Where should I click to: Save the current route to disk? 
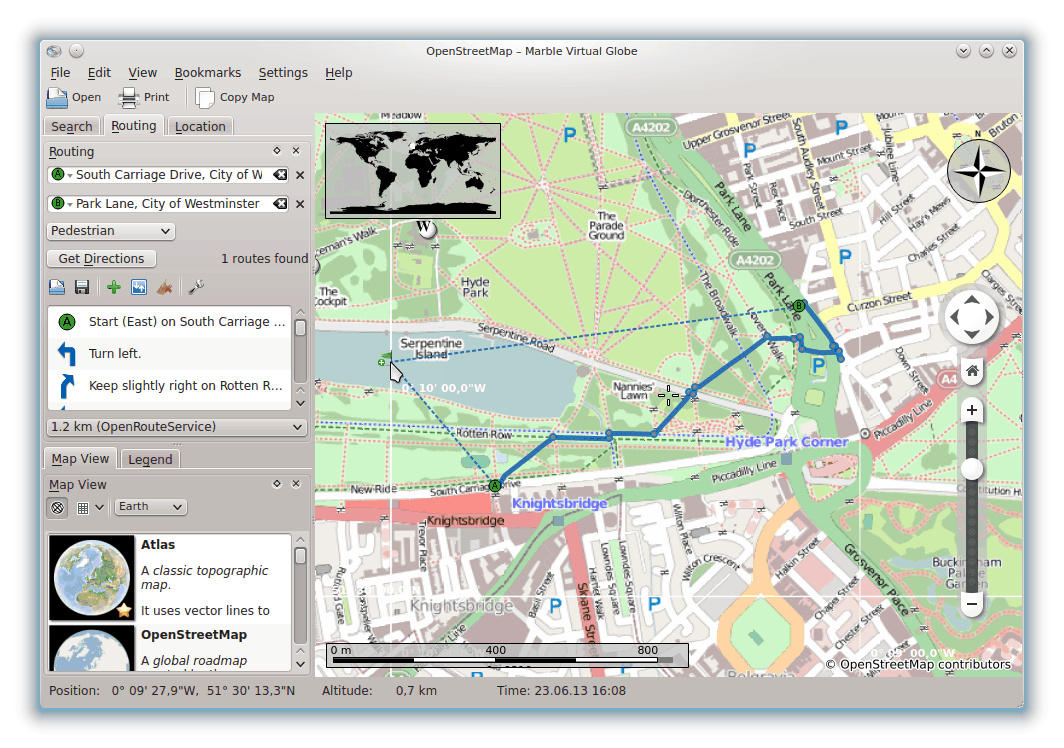pyautogui.click(x=82, y=287)
